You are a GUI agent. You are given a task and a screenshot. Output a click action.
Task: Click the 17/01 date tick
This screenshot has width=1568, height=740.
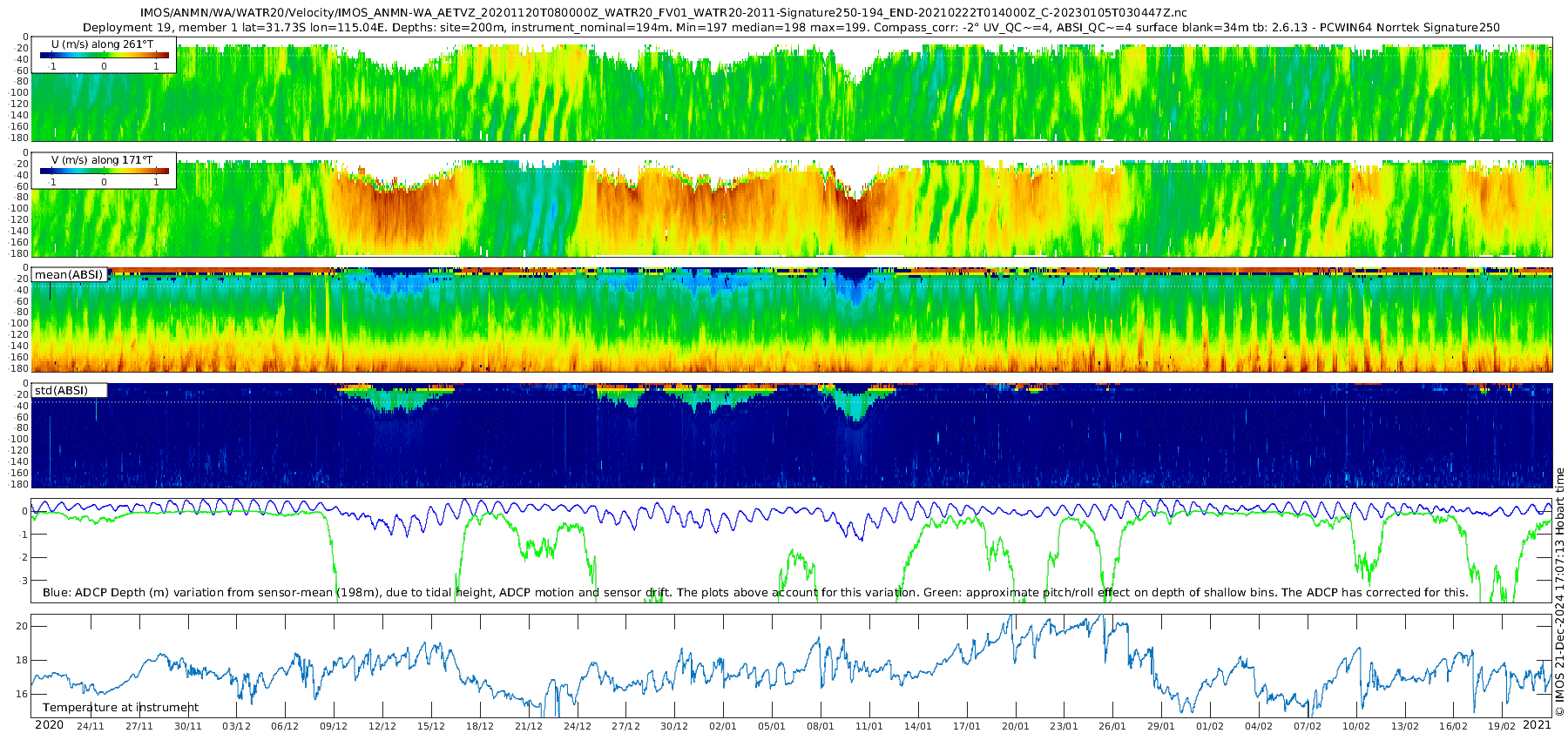click(x=967, y=726)
